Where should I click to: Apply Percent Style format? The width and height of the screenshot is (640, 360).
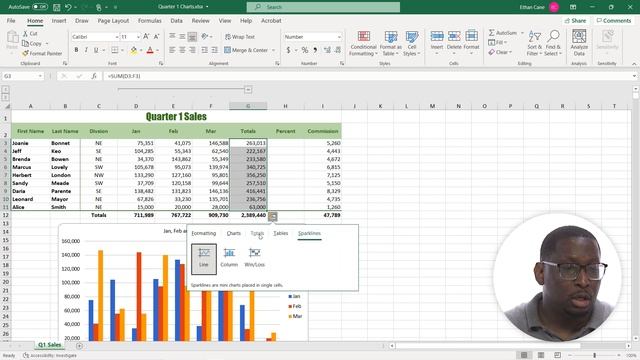click(x=304, y=50)
